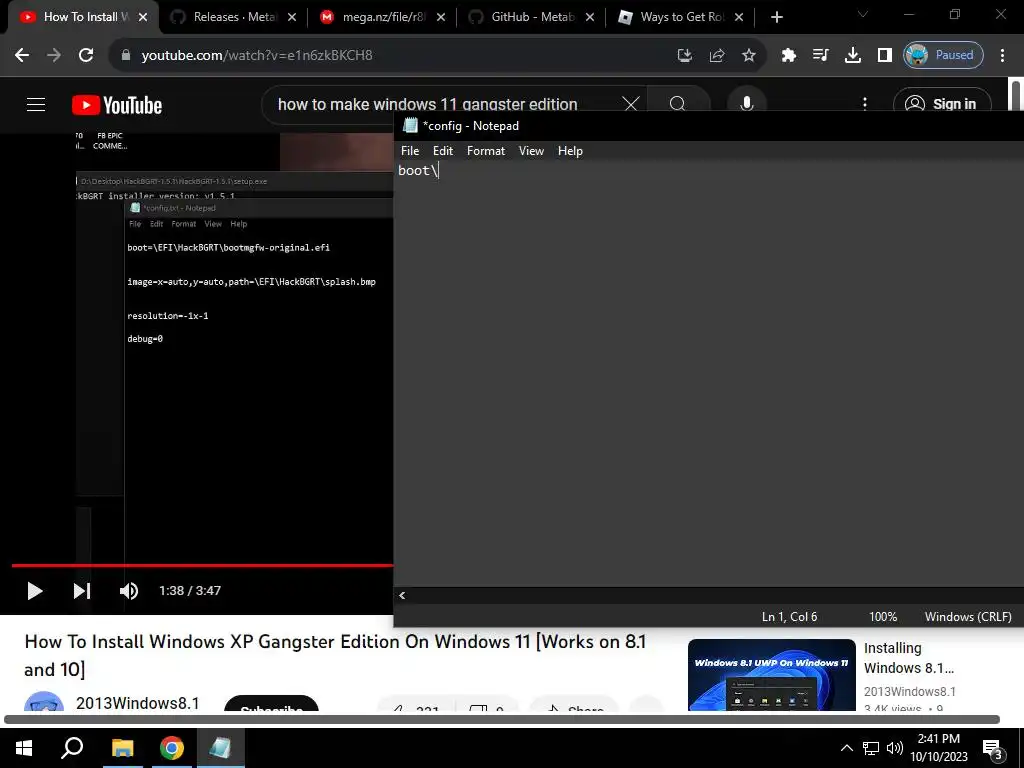1024x768 pixels.
Task: Open the volume tray icon
Action: pos(895,748)
